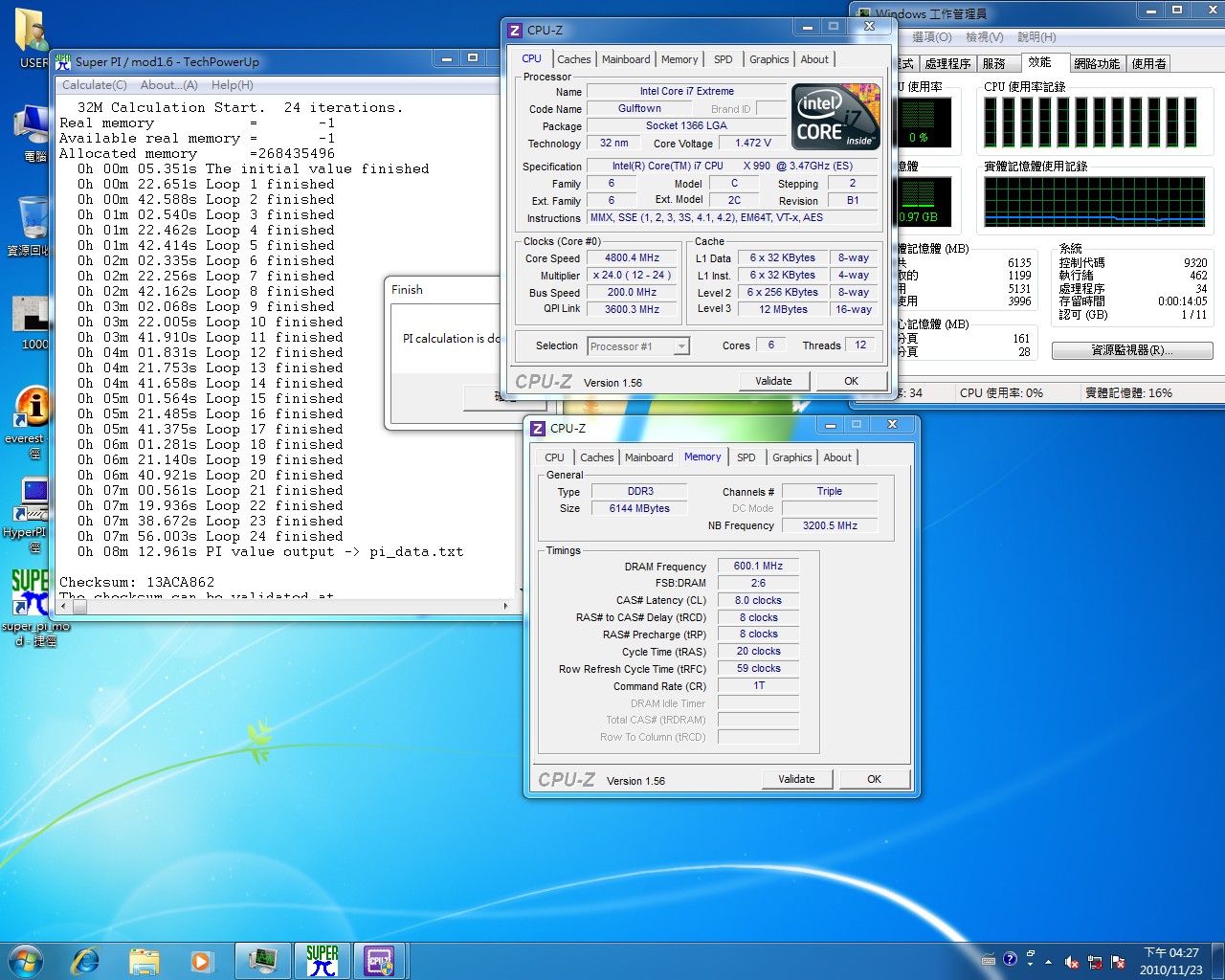Open the Windows Start menu orb
The width and height of the screenshot is (1225, 980).
click(x=26, y=960)
